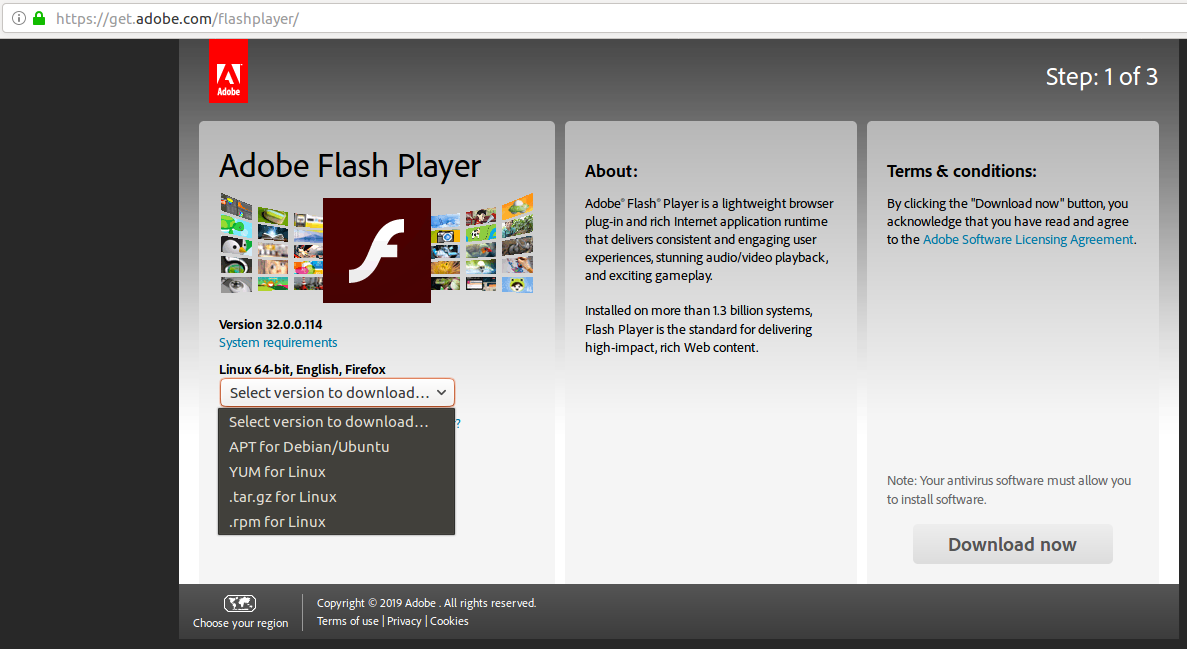Click the 'Step: 1 of 3' text
1187x649 pixels.
(x=1101, y=76)
